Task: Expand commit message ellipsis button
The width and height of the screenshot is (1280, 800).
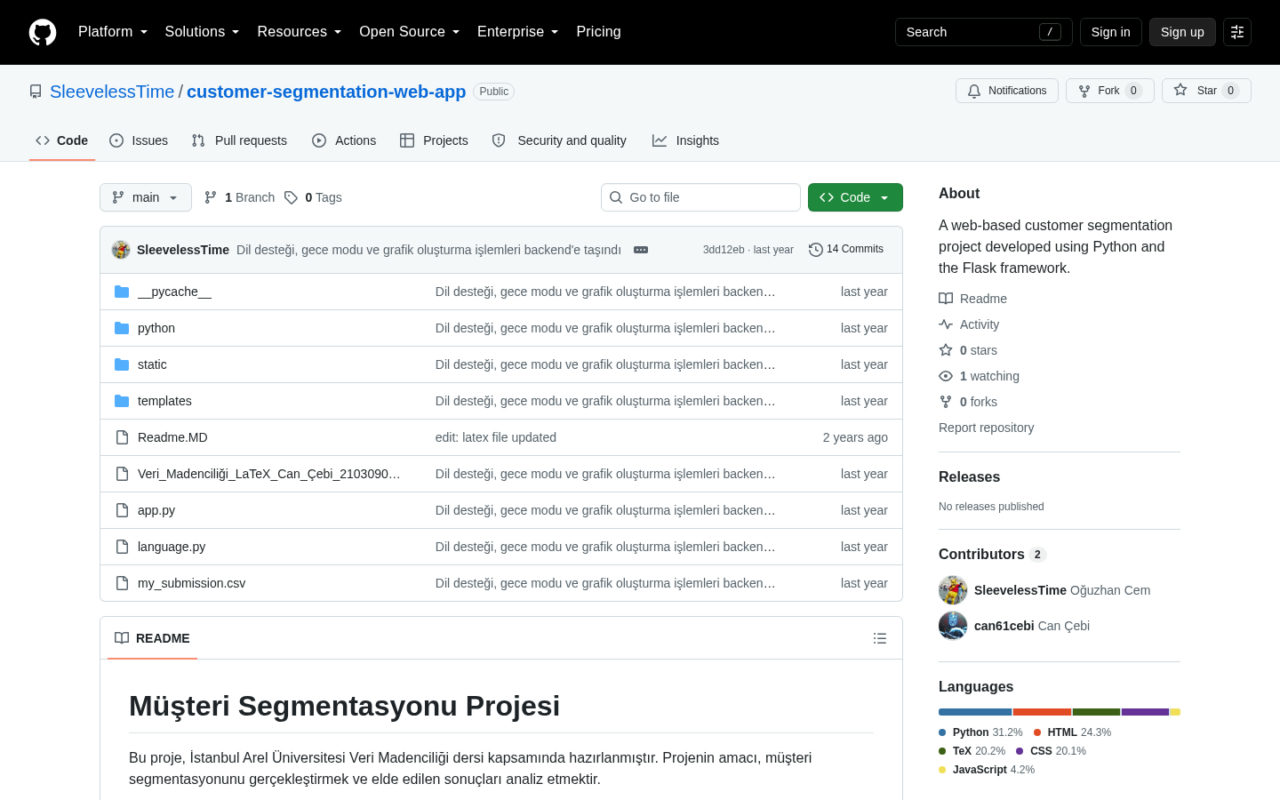Action: 641,250
